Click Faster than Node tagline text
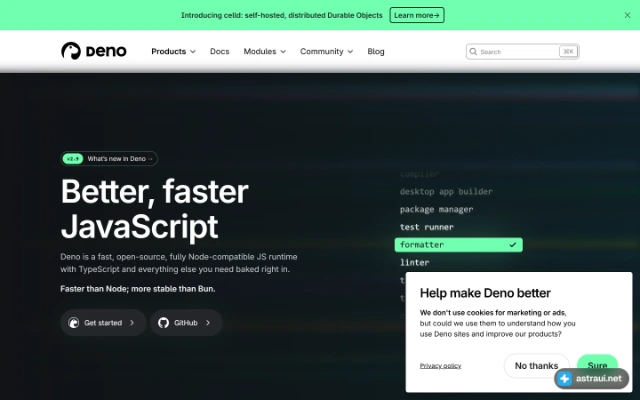The width and height of the screenshot is (640, 400). [x=138, y=289]
